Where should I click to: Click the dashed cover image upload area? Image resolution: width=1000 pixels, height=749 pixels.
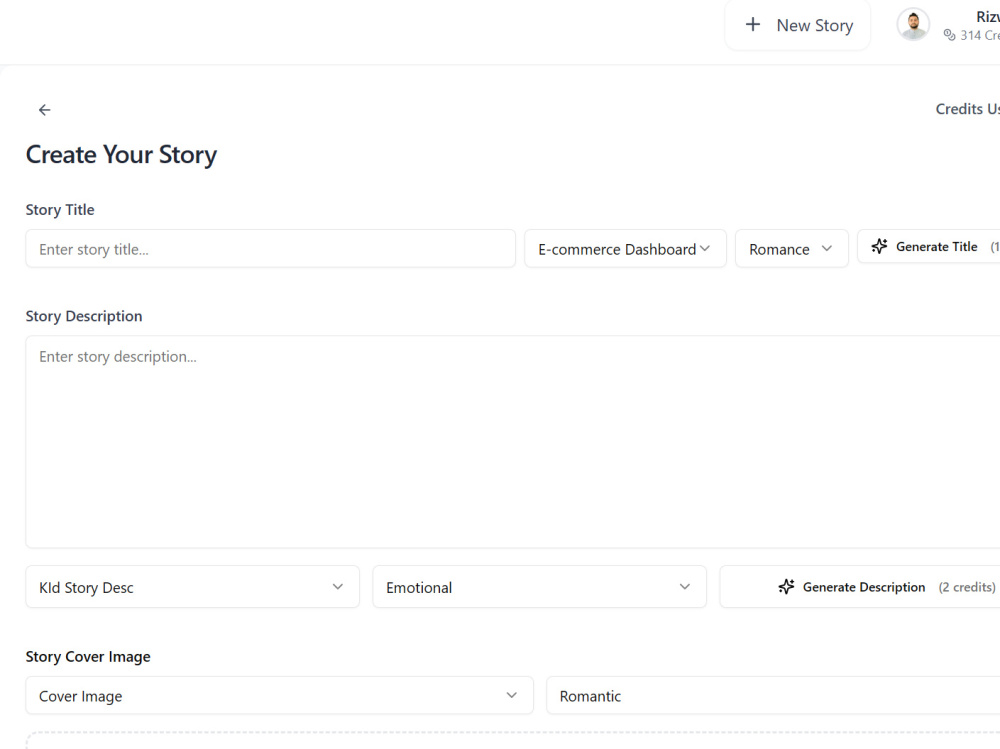click(513, 740)
